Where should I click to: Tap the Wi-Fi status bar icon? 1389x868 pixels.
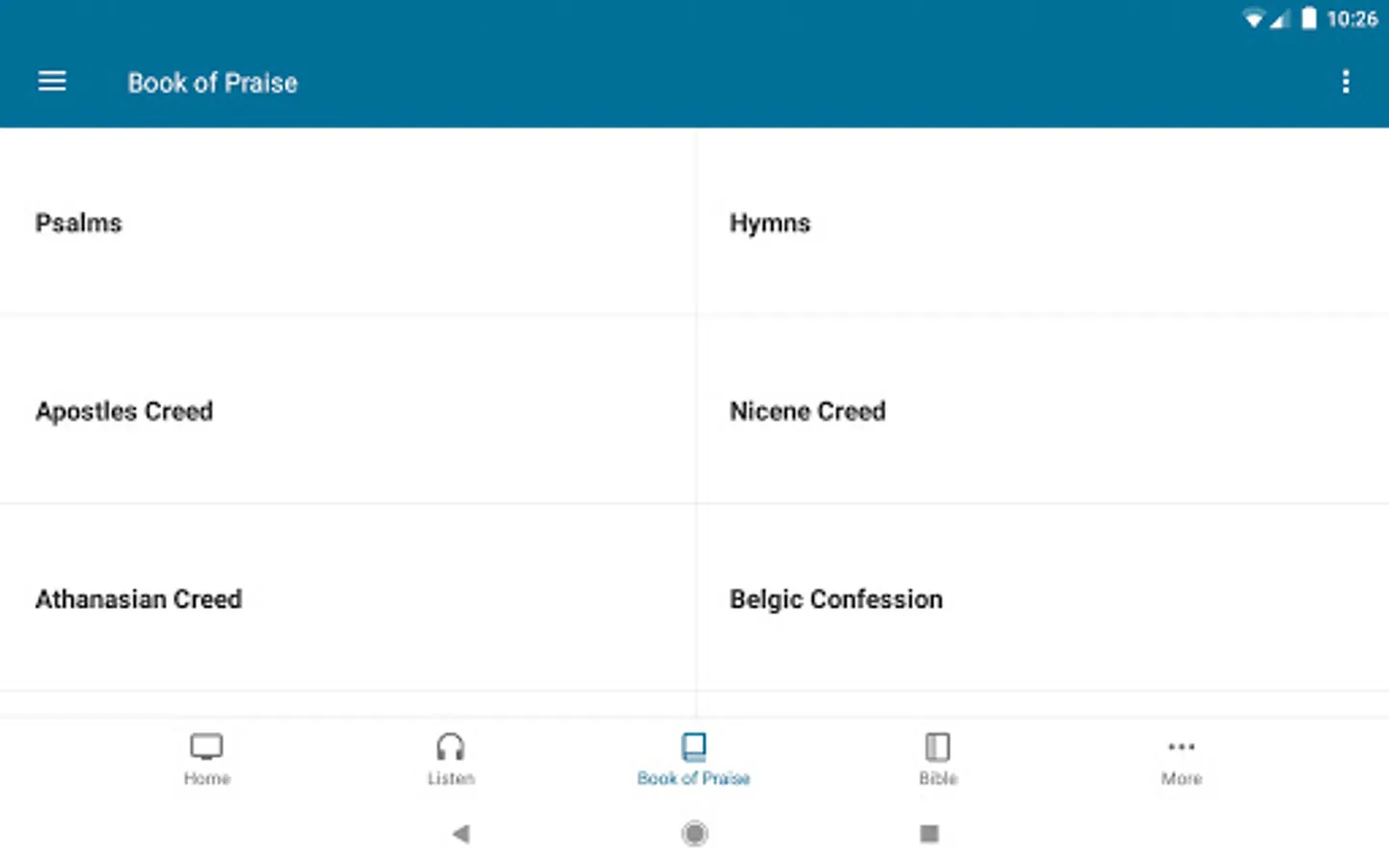(x=1253, y=19)
